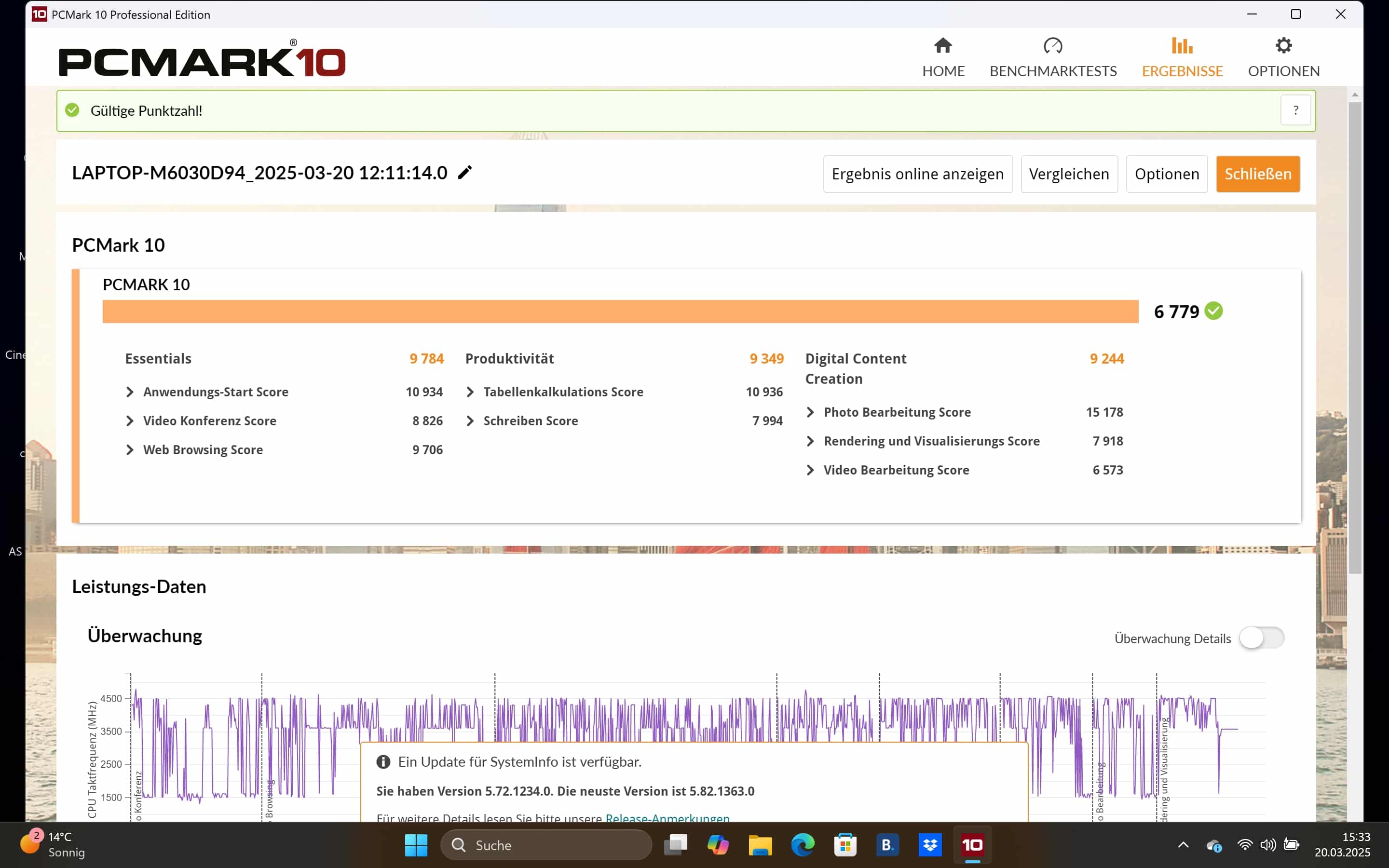Open the Home house icon
Screen dimensions: 1389x868
[x=942, y=46]
